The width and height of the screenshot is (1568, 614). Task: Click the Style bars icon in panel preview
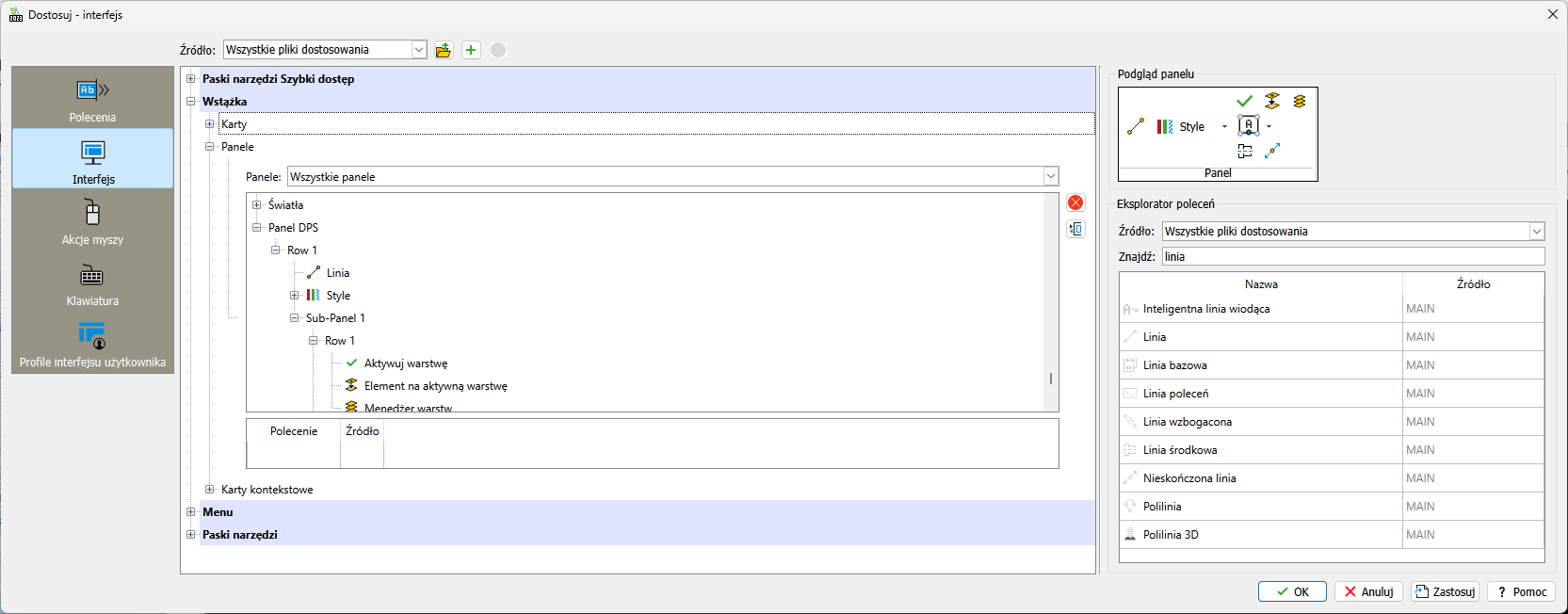(1165, 126)
